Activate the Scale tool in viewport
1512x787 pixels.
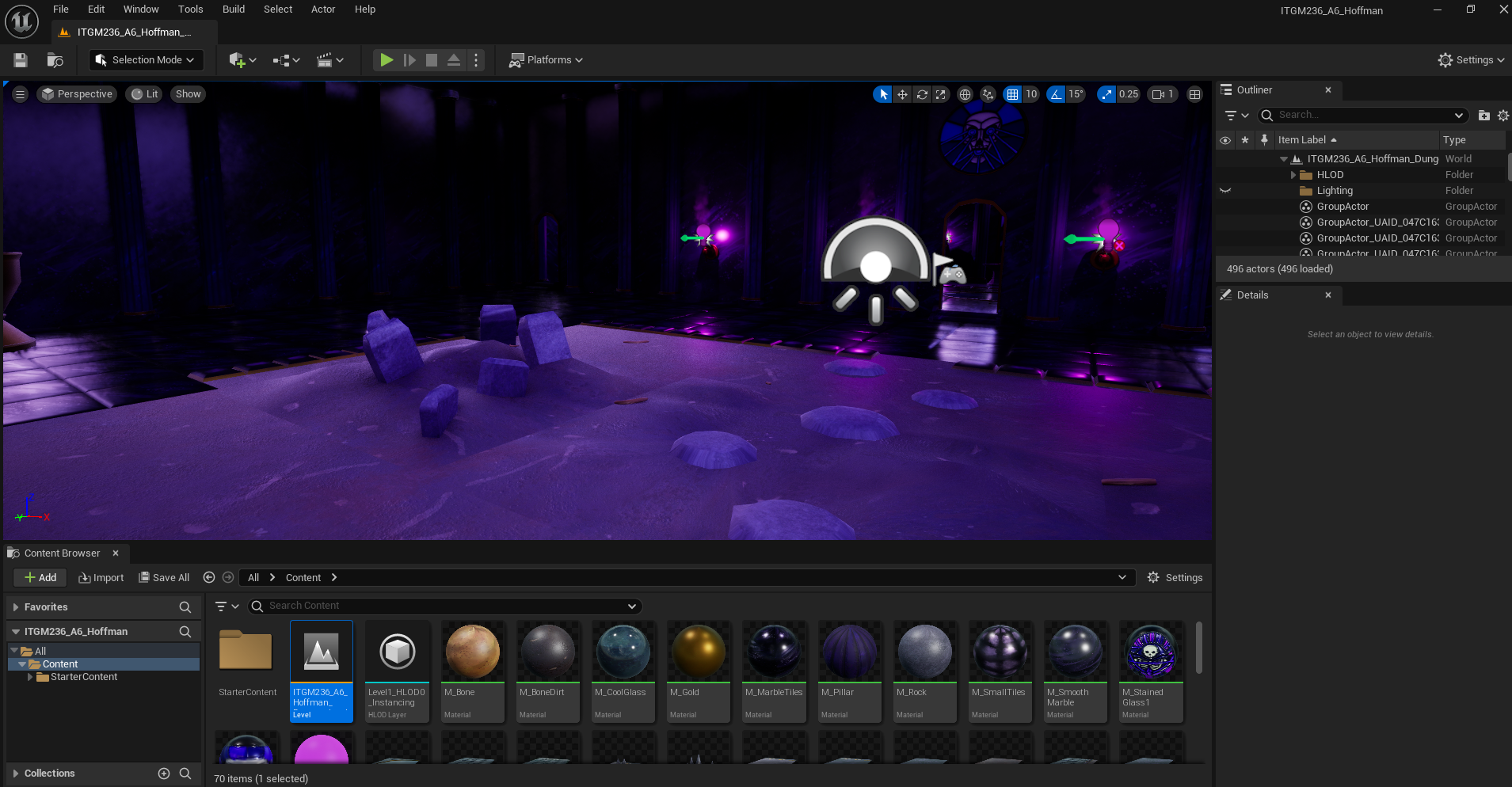coord(940,94)
